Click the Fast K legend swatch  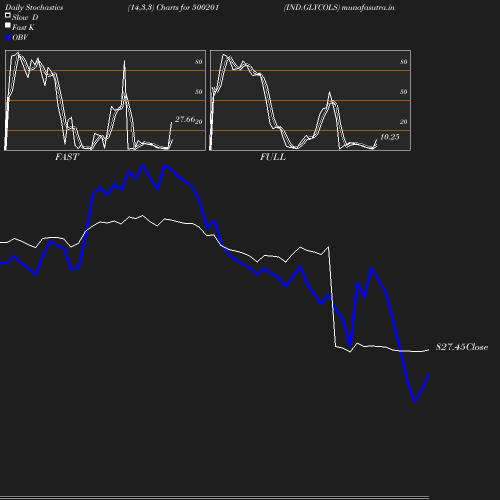tap(8, 25)
